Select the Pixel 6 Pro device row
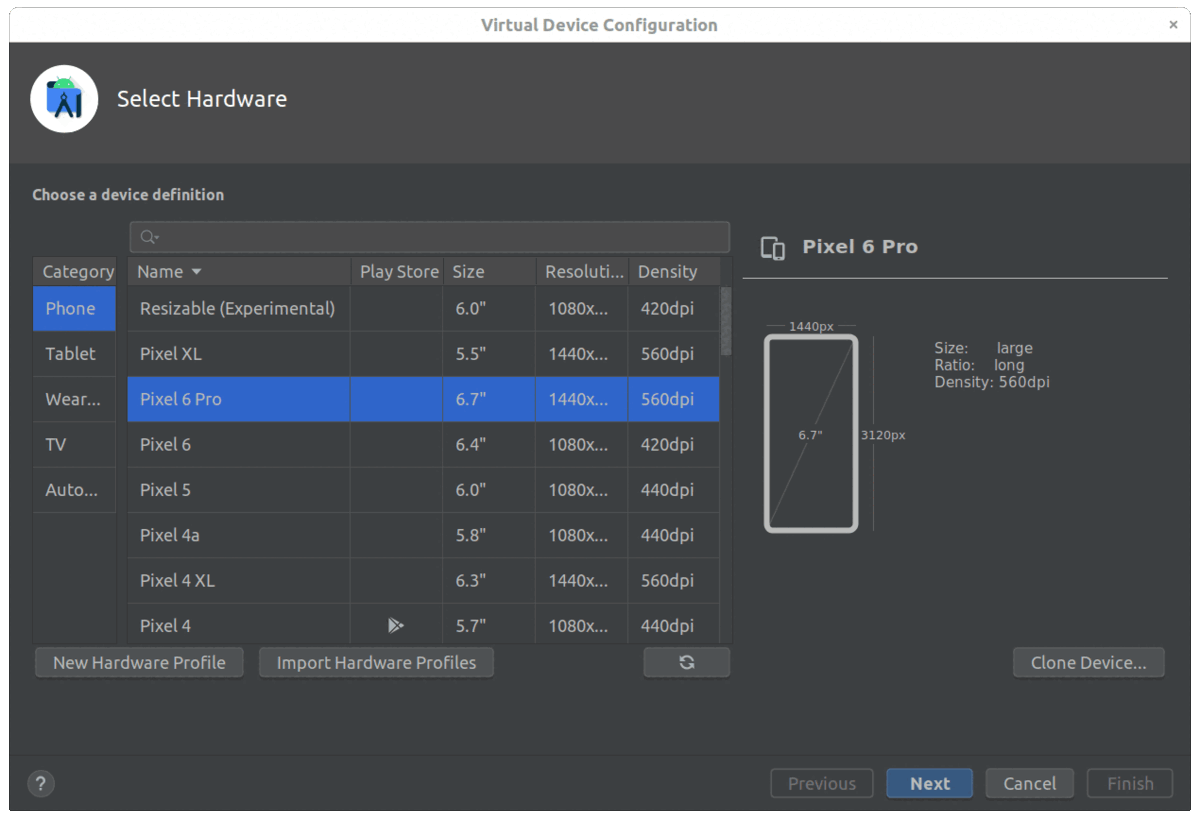This screenshot has width=1200, height=820. [x=424, y=399]
